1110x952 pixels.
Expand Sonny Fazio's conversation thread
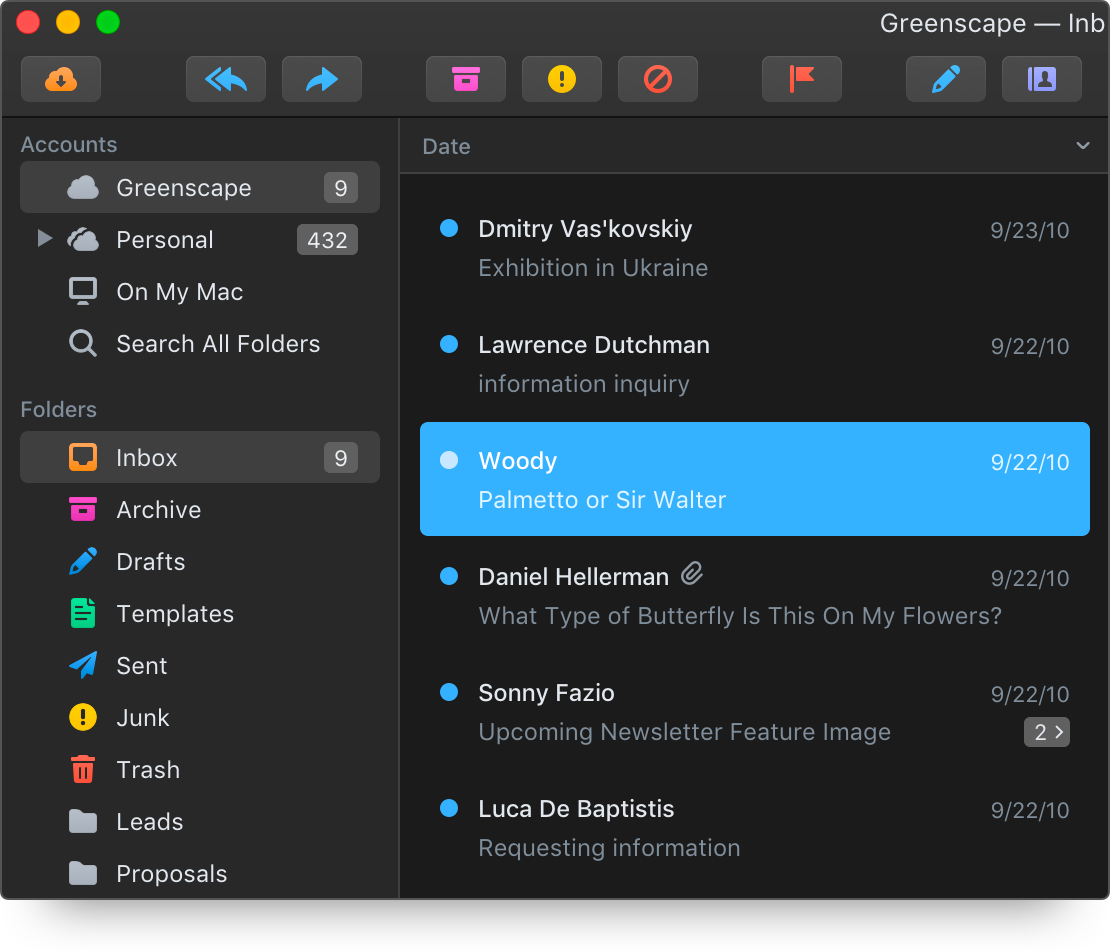(x=1046, y=732)
